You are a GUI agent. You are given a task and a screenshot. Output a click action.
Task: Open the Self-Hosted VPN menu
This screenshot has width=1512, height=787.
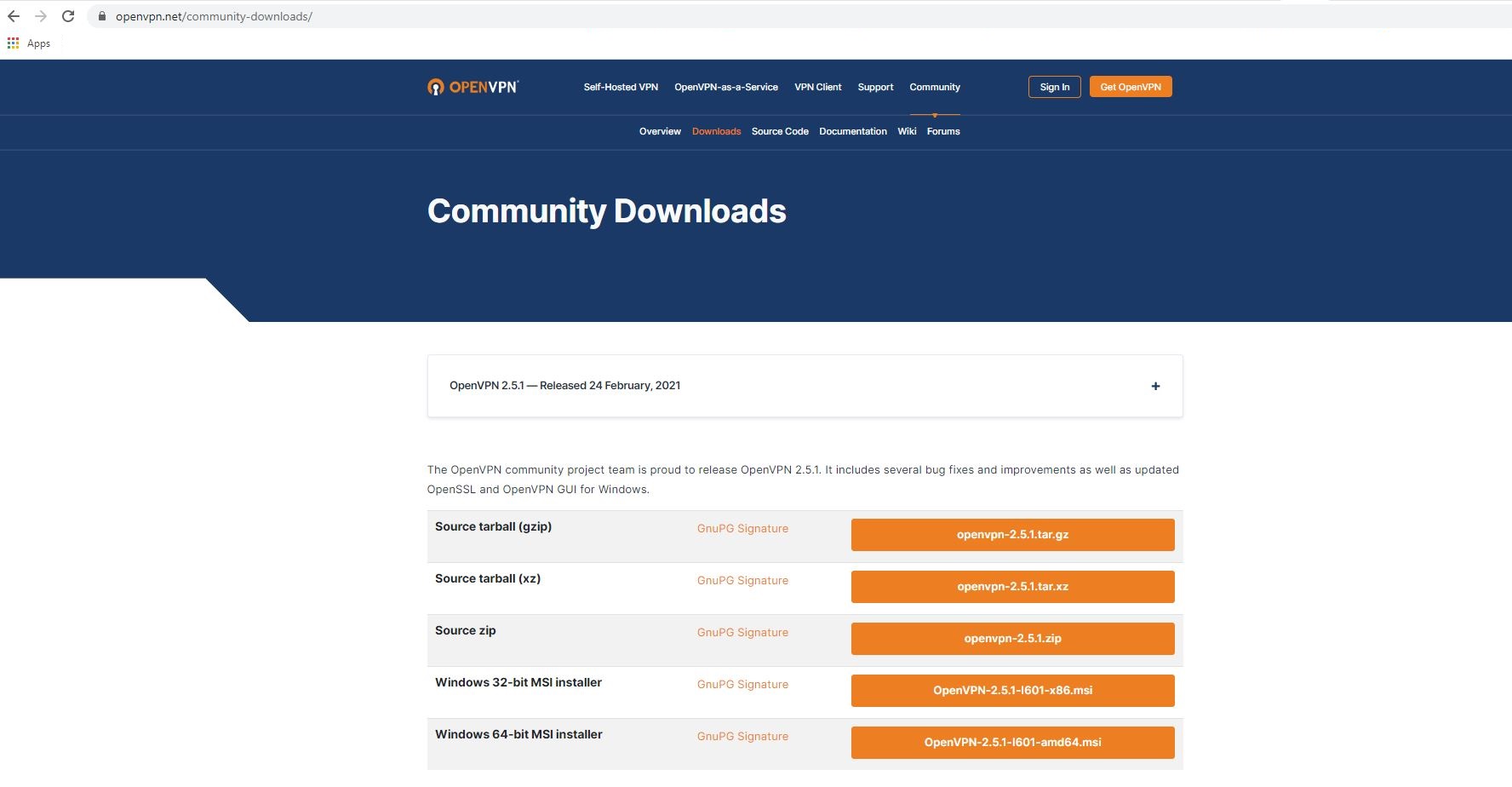click(x=620, y=87)
